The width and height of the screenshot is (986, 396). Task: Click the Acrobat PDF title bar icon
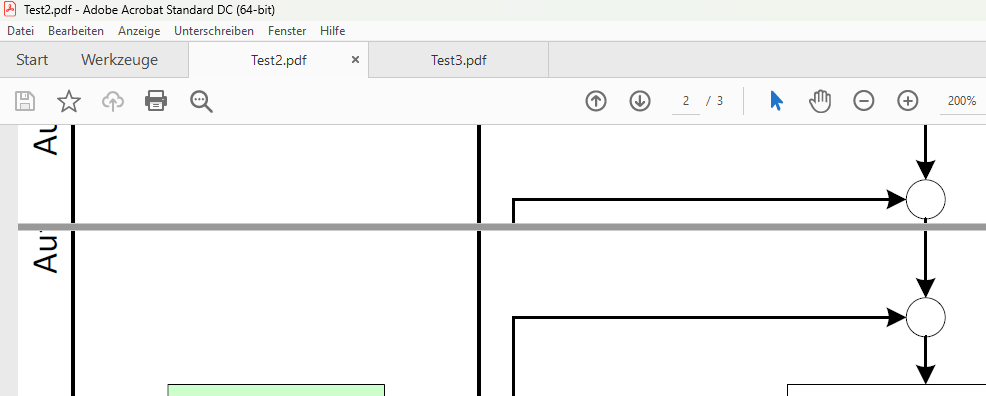11,9
